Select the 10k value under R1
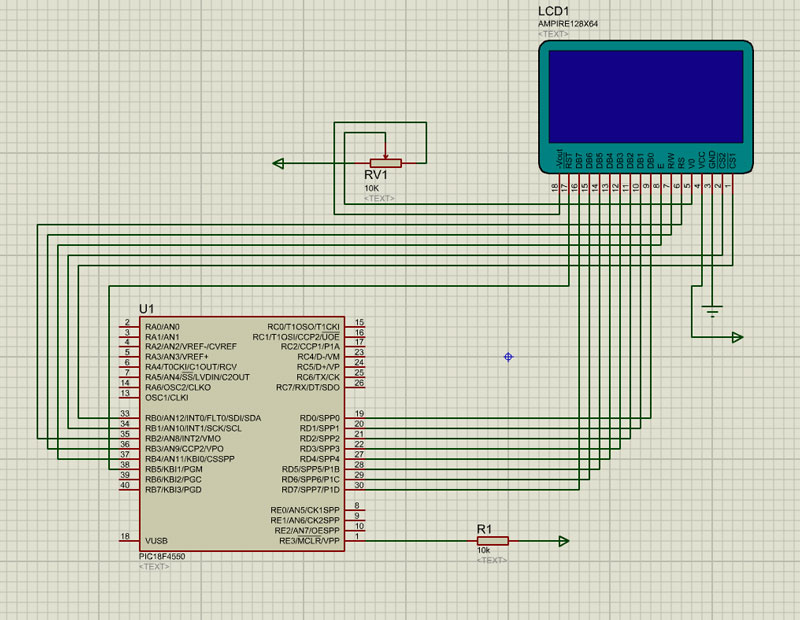The height and width of the screenshot is (620, 800). (483, 551)
